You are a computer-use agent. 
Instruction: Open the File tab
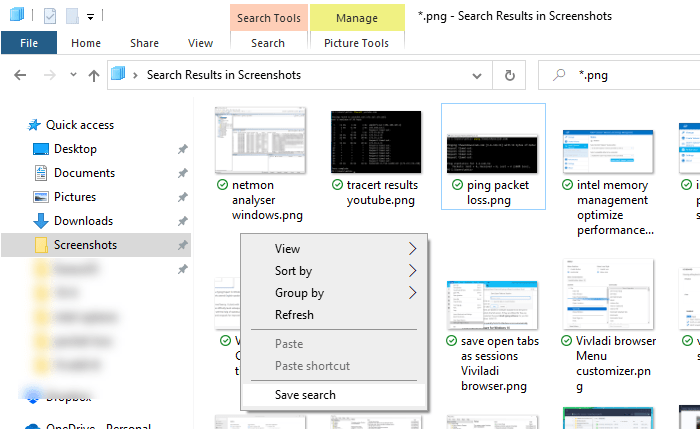[29, 43]
